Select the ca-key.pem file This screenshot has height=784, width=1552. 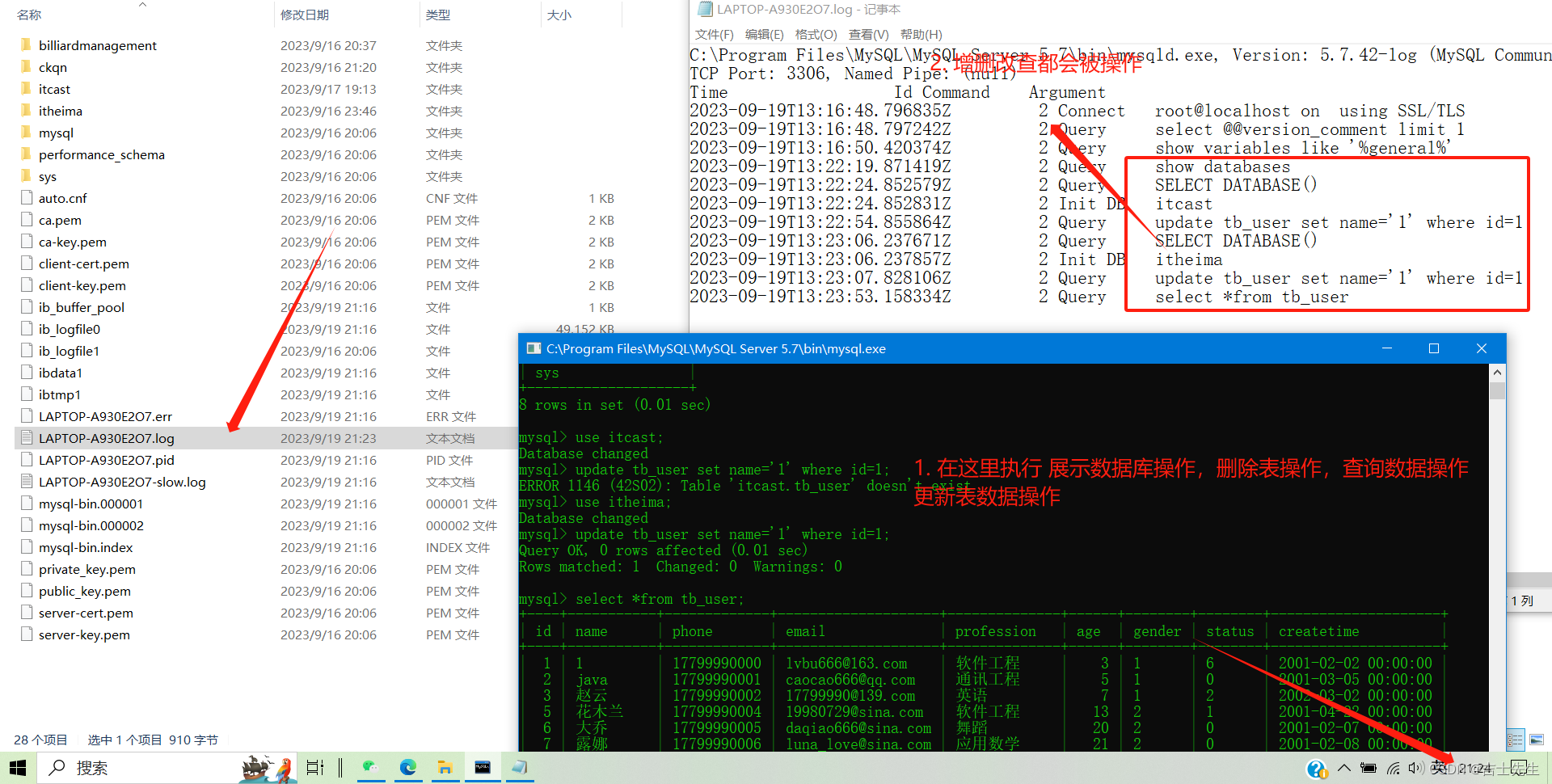click(x=73, y=242)
